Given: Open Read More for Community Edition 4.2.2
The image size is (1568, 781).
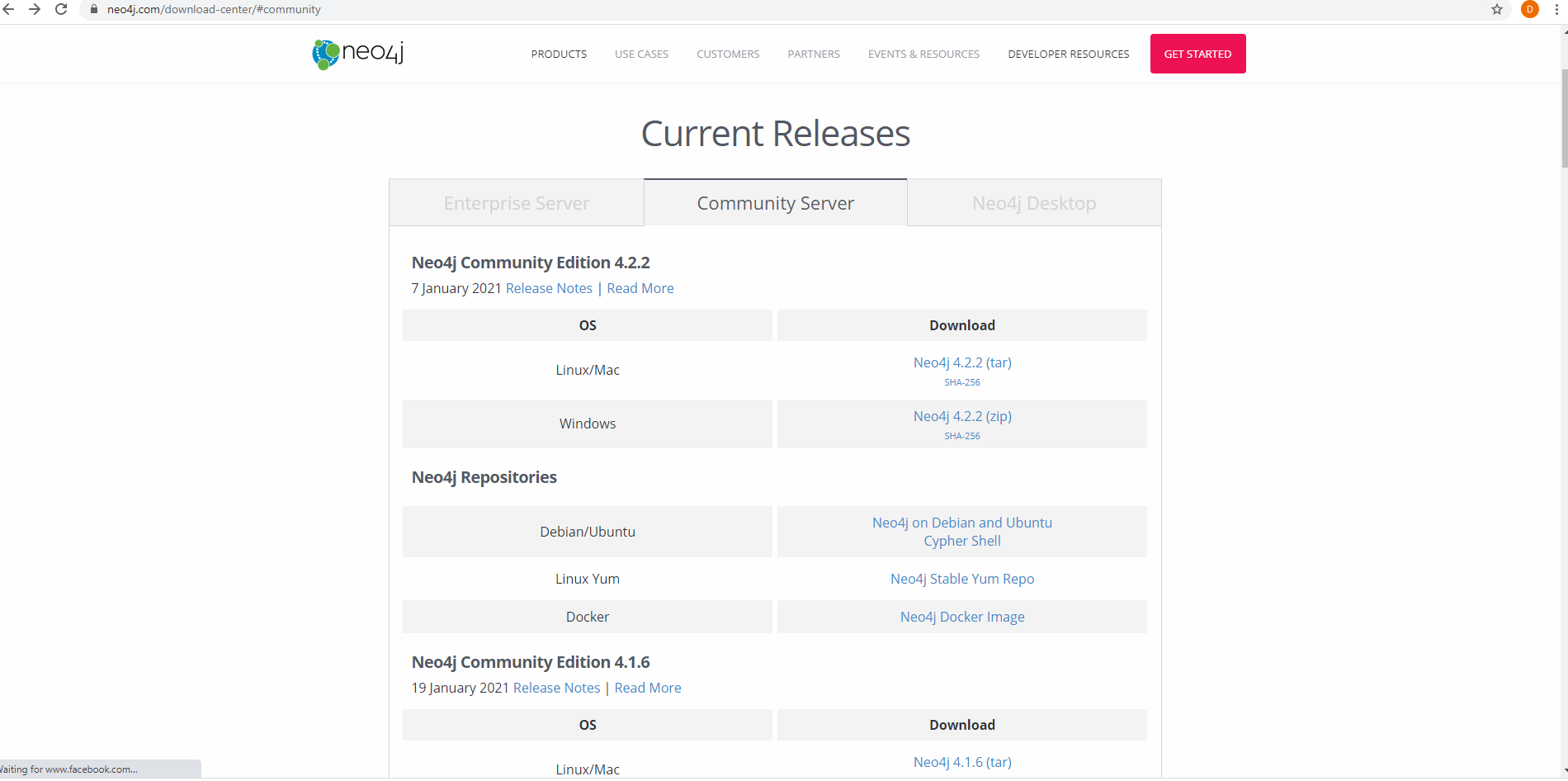Looking at the screenshot, I should pos(640,288).
